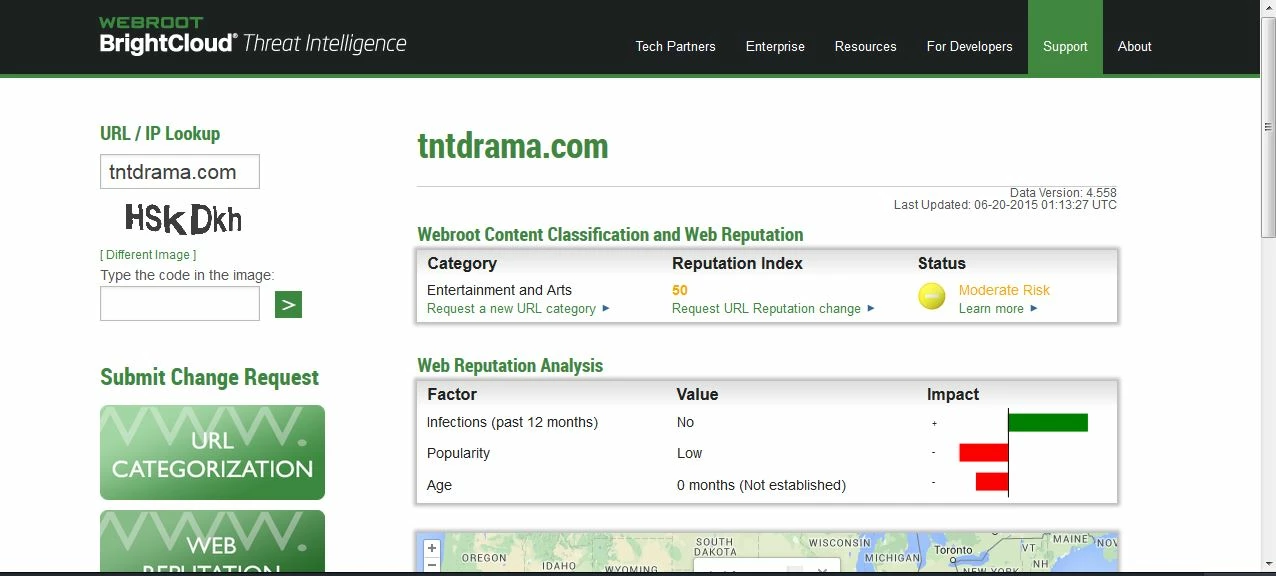Screen dimensions: 1276x576
Task: Click the URL / IP Lookup heading
Action: 160,133
